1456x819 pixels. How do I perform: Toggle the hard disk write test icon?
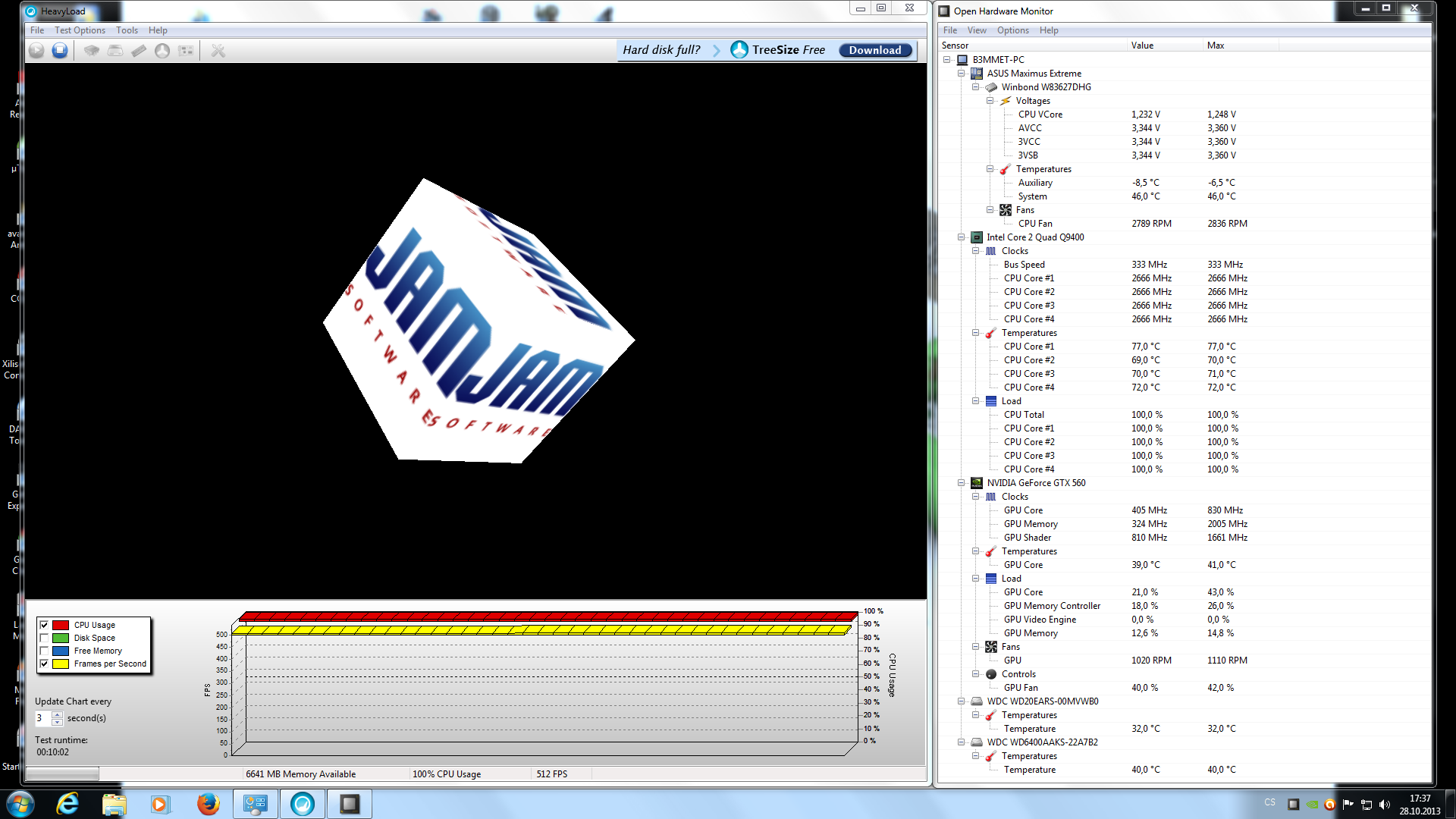click(115, 50)
